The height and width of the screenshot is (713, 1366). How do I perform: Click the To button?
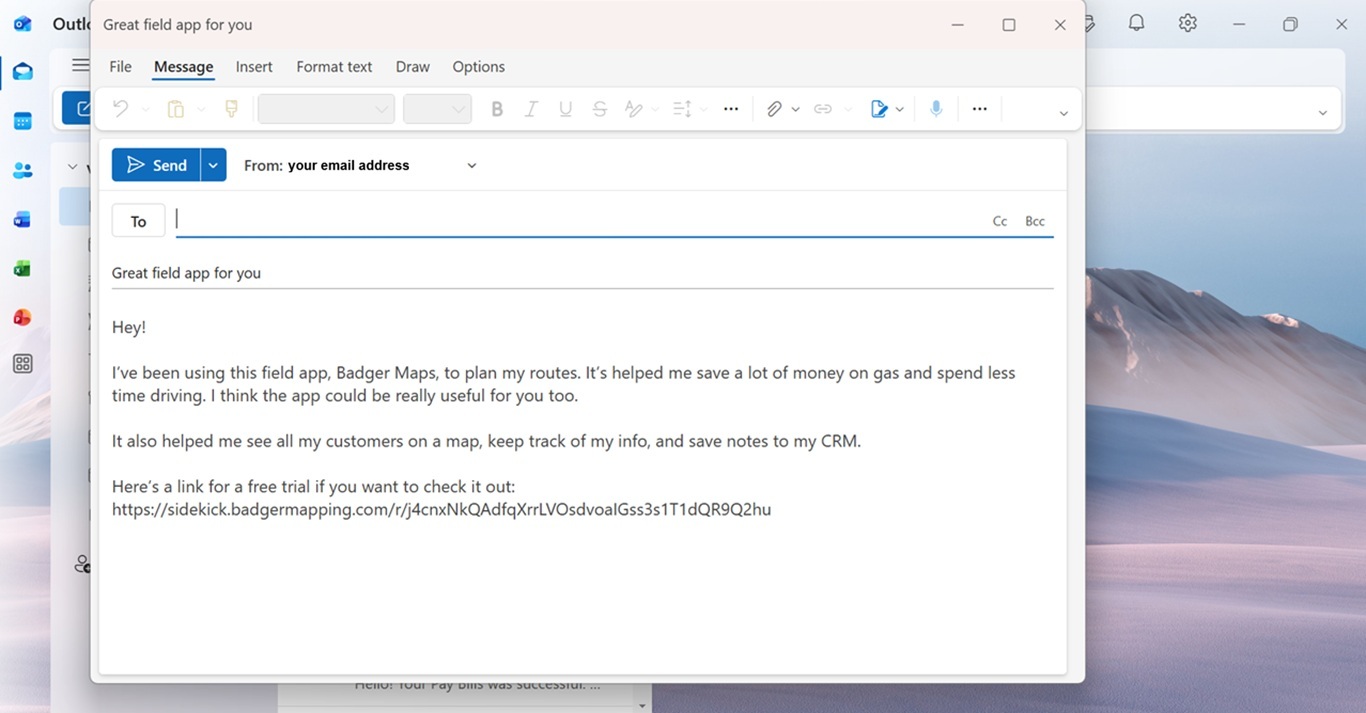point(138,221)
